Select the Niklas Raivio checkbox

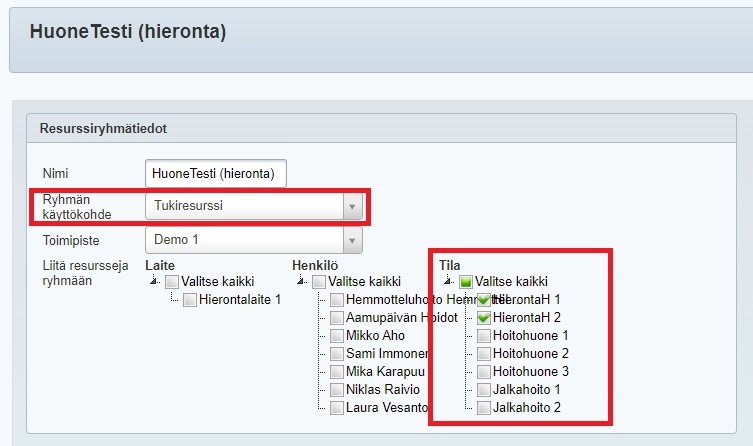tap(337, 389)
